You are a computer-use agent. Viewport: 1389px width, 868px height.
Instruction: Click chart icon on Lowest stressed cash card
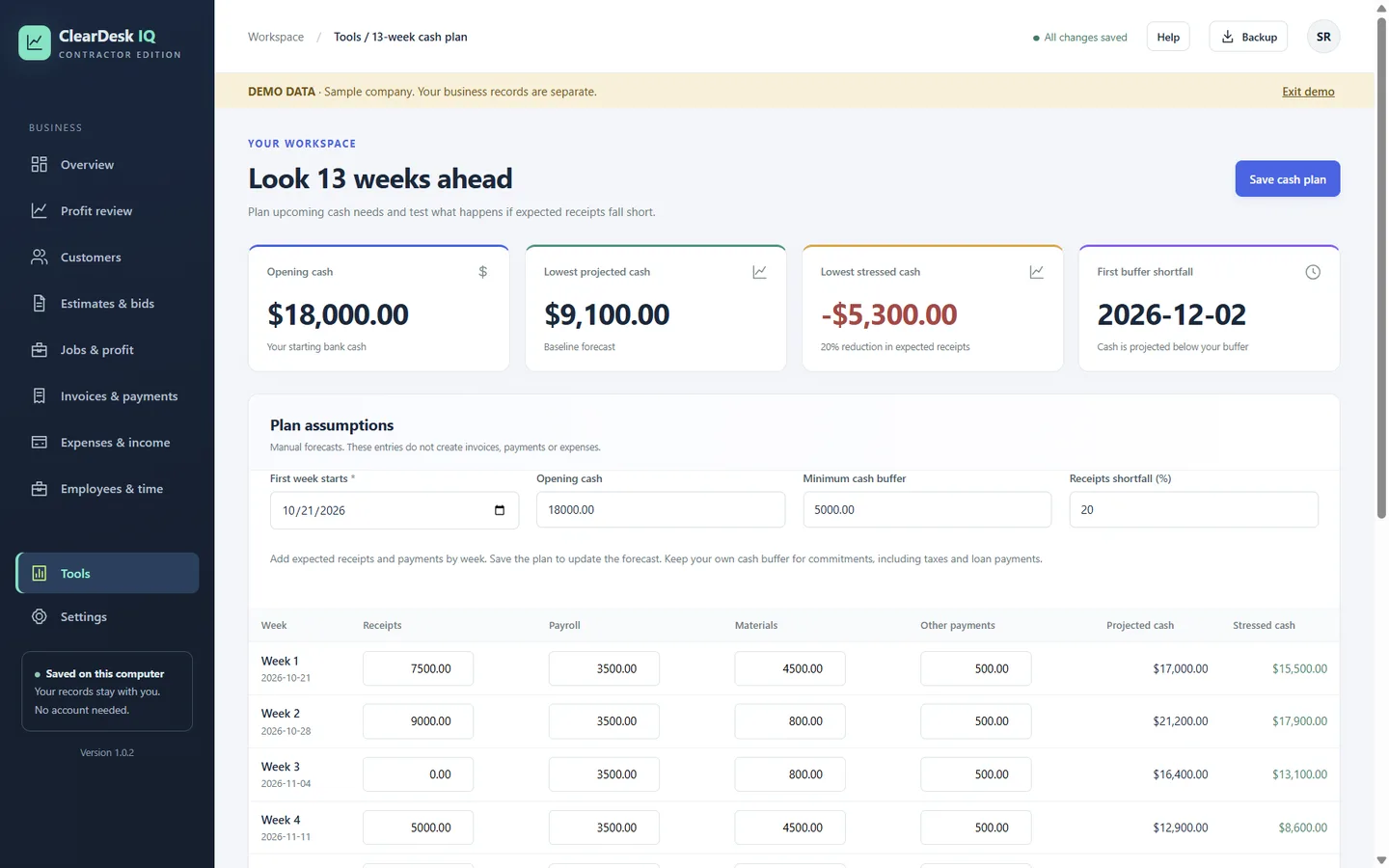click(x=1037, y=272)
